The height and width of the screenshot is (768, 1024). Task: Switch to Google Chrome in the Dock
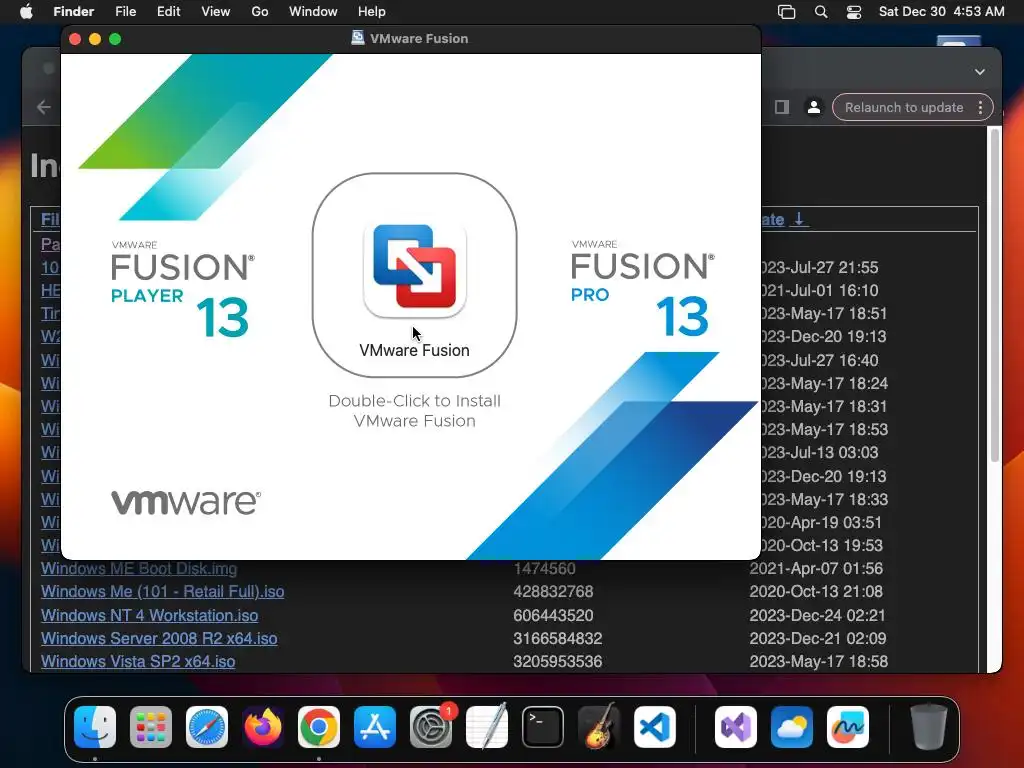[319, 727]
